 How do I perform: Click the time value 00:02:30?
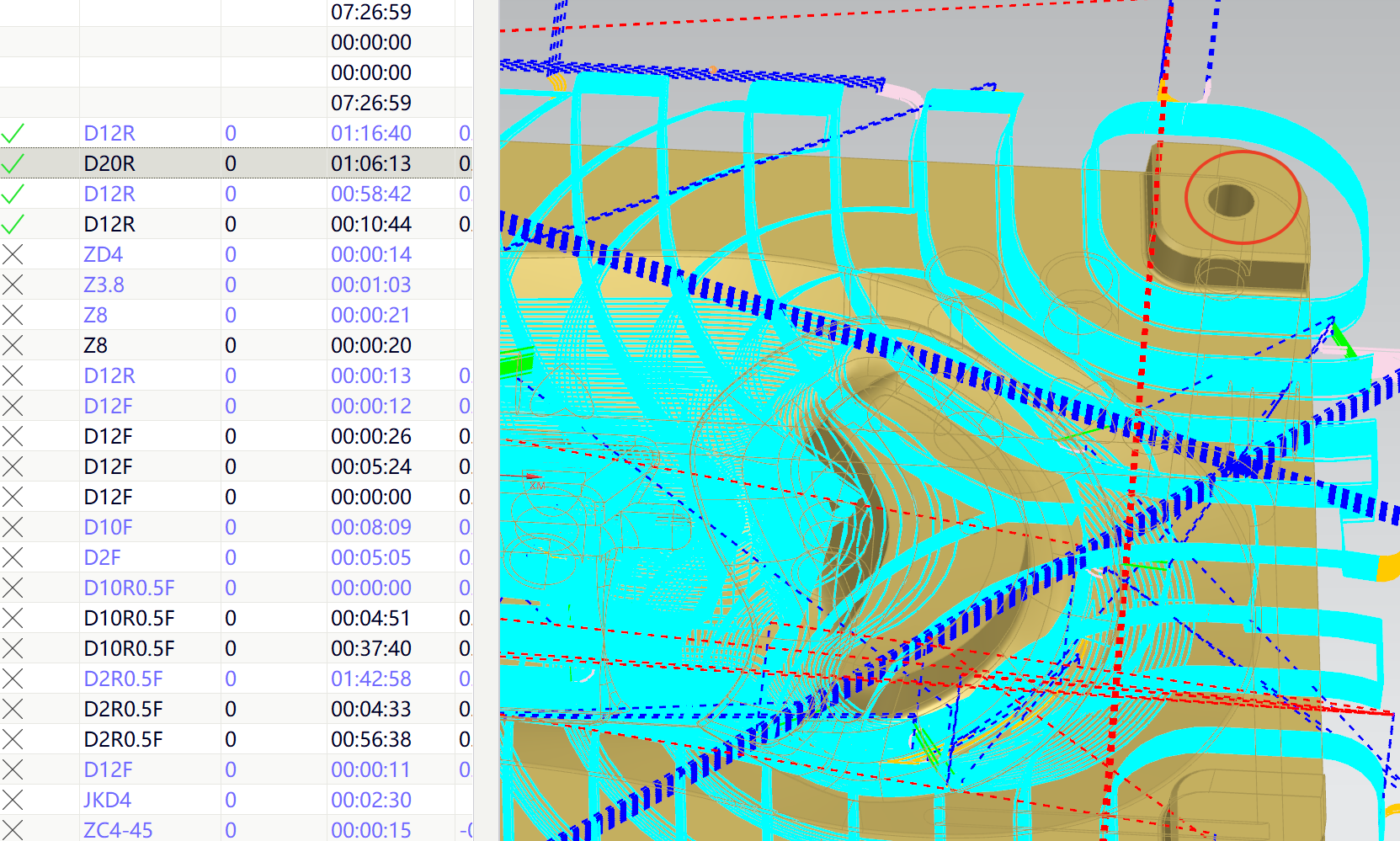click(x=371, y=800)
